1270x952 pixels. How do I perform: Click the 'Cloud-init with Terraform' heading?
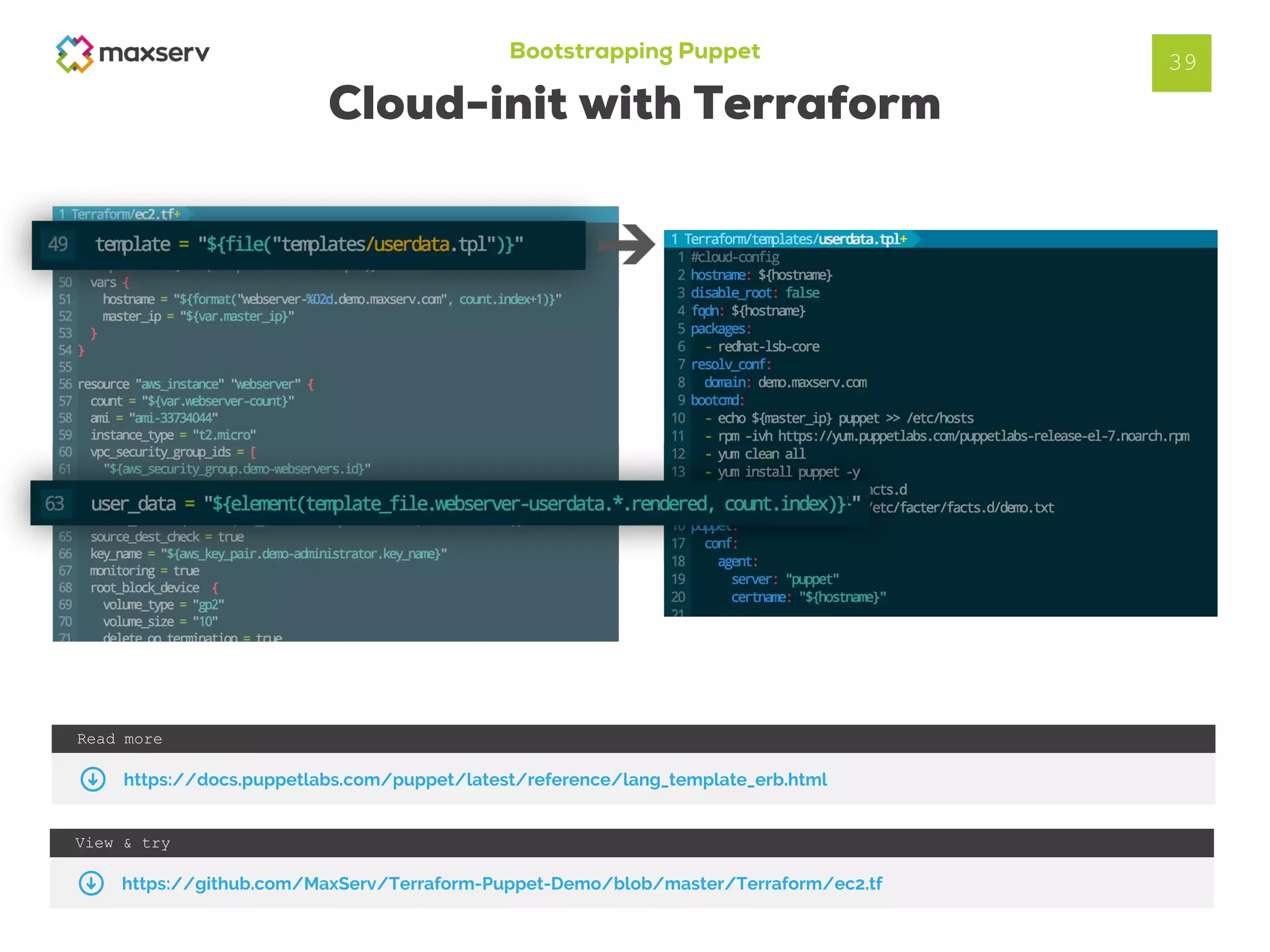[634, 103]
